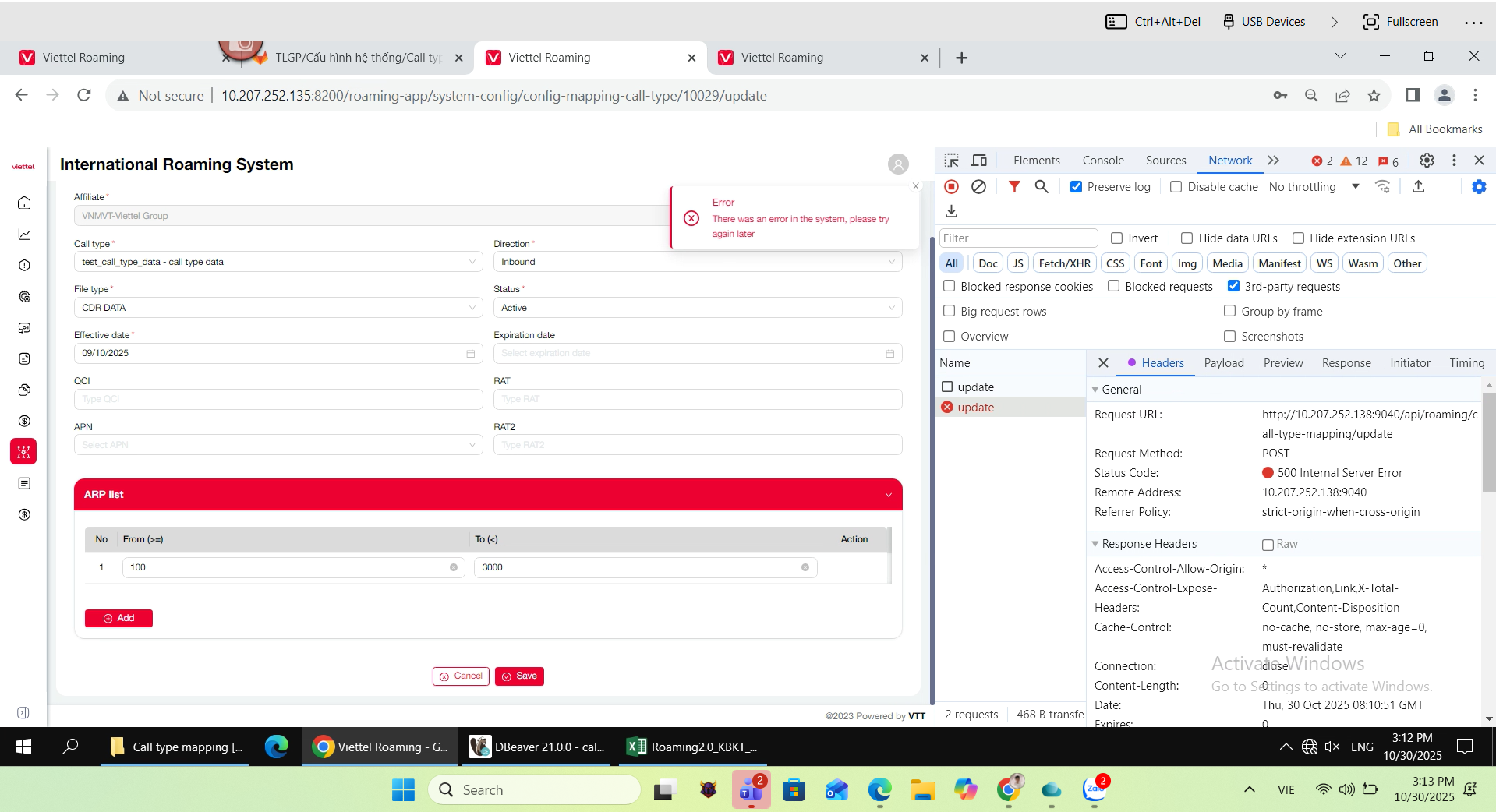Uncheck the Preserve log checkbox
Image resolution: width=1496 pixels, height=812 pixels.
click(1077, 187)
